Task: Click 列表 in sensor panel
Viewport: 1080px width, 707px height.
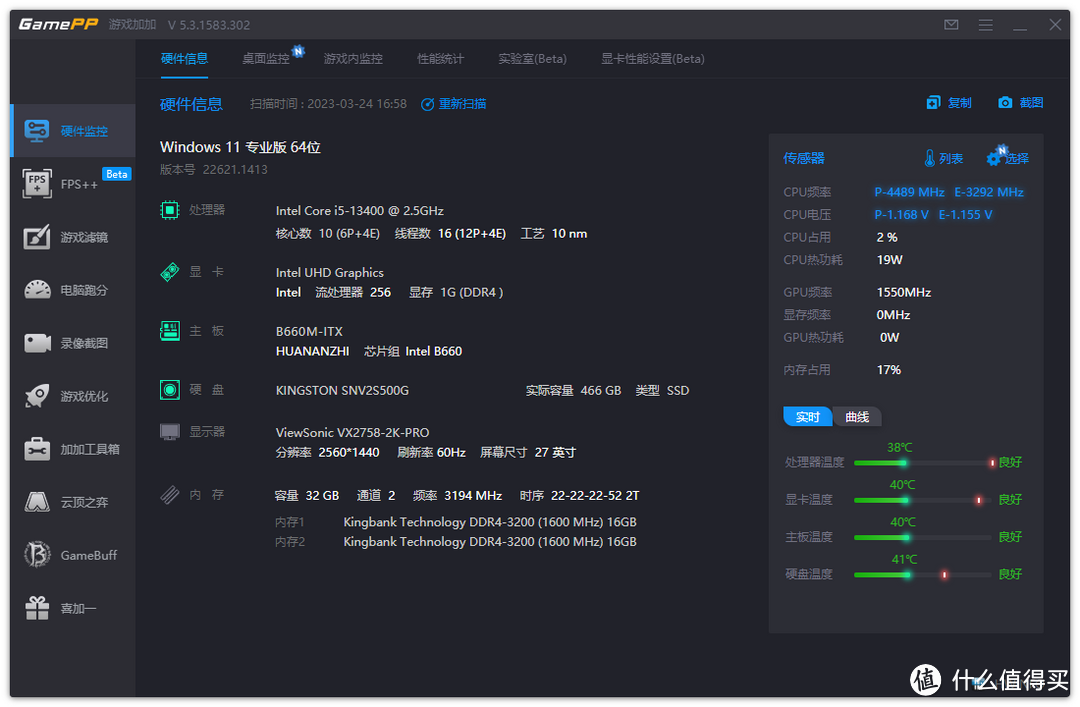Action: click(951, 158)
